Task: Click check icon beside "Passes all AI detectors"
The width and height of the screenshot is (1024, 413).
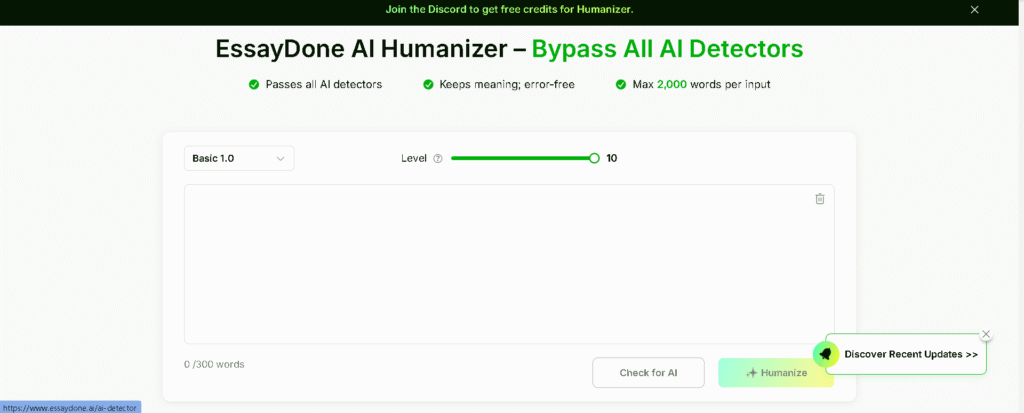Action: tap(254, 85)
